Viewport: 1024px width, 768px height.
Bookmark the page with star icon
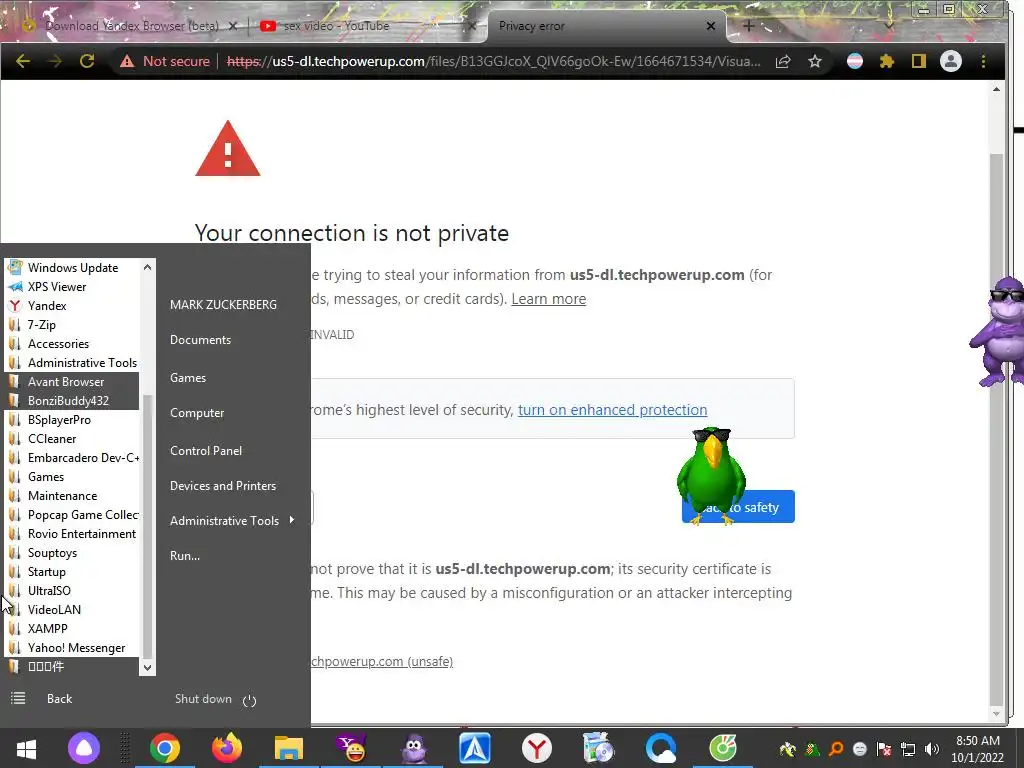(814, 61)
